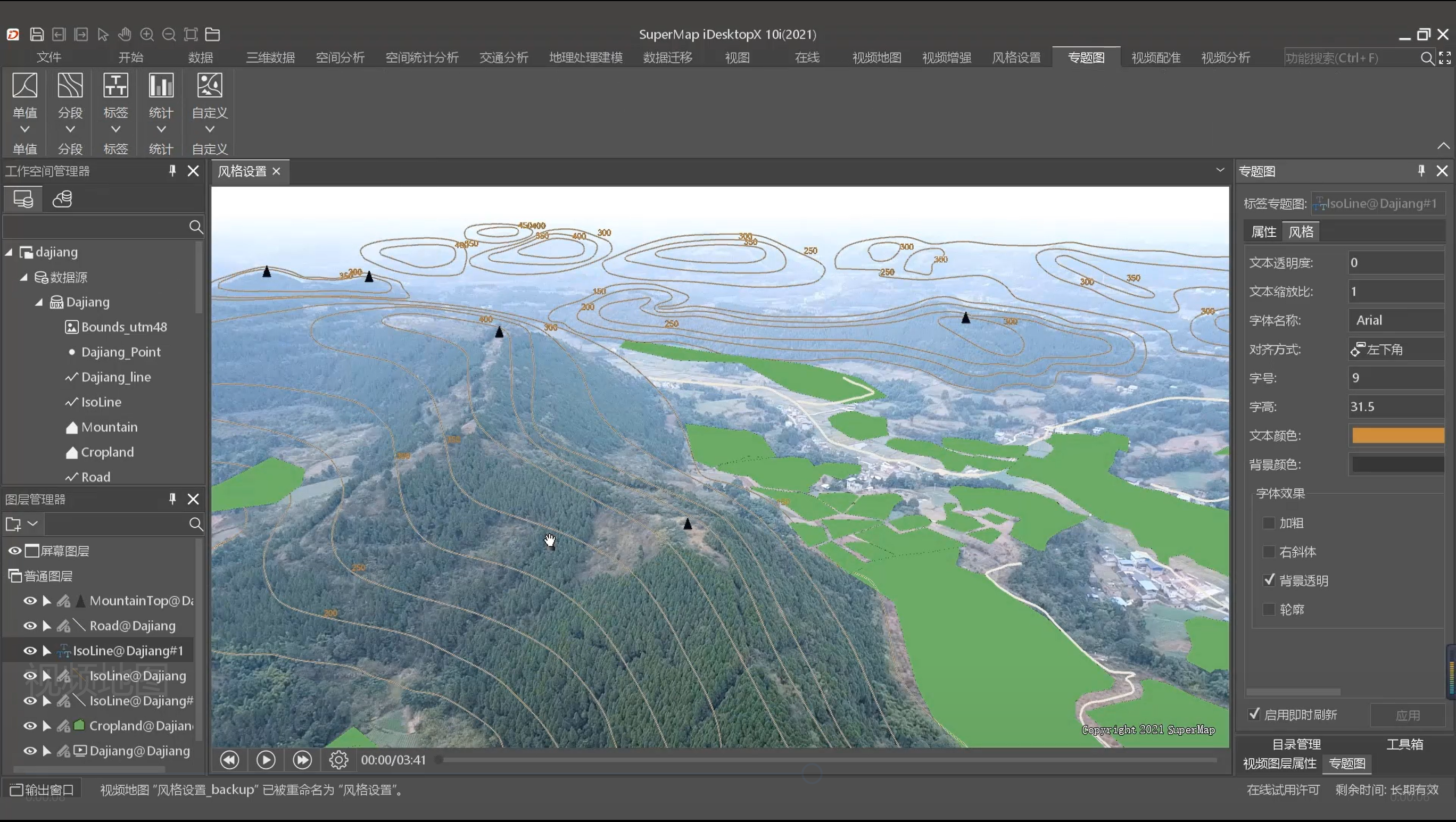Step the video forward
This screenshot has height=822, width=1456.
click(x=302, y=760)
